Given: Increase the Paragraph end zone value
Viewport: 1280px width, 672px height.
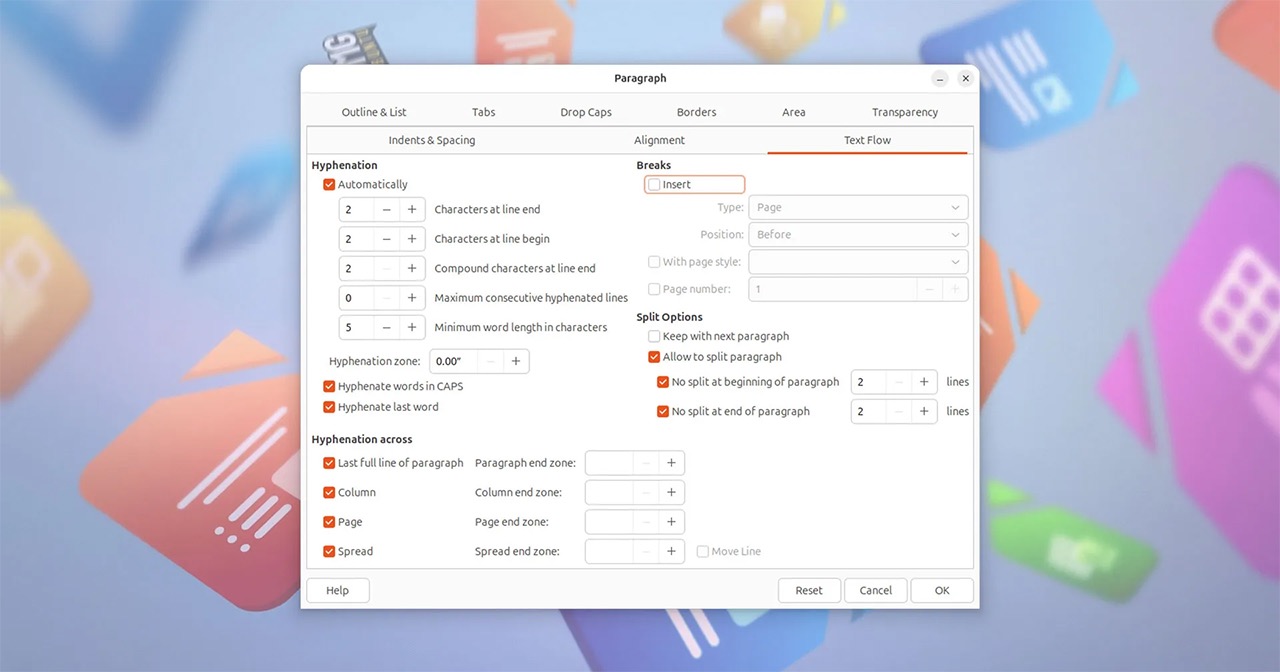Looking at the screenshot, I should [672, 463].
